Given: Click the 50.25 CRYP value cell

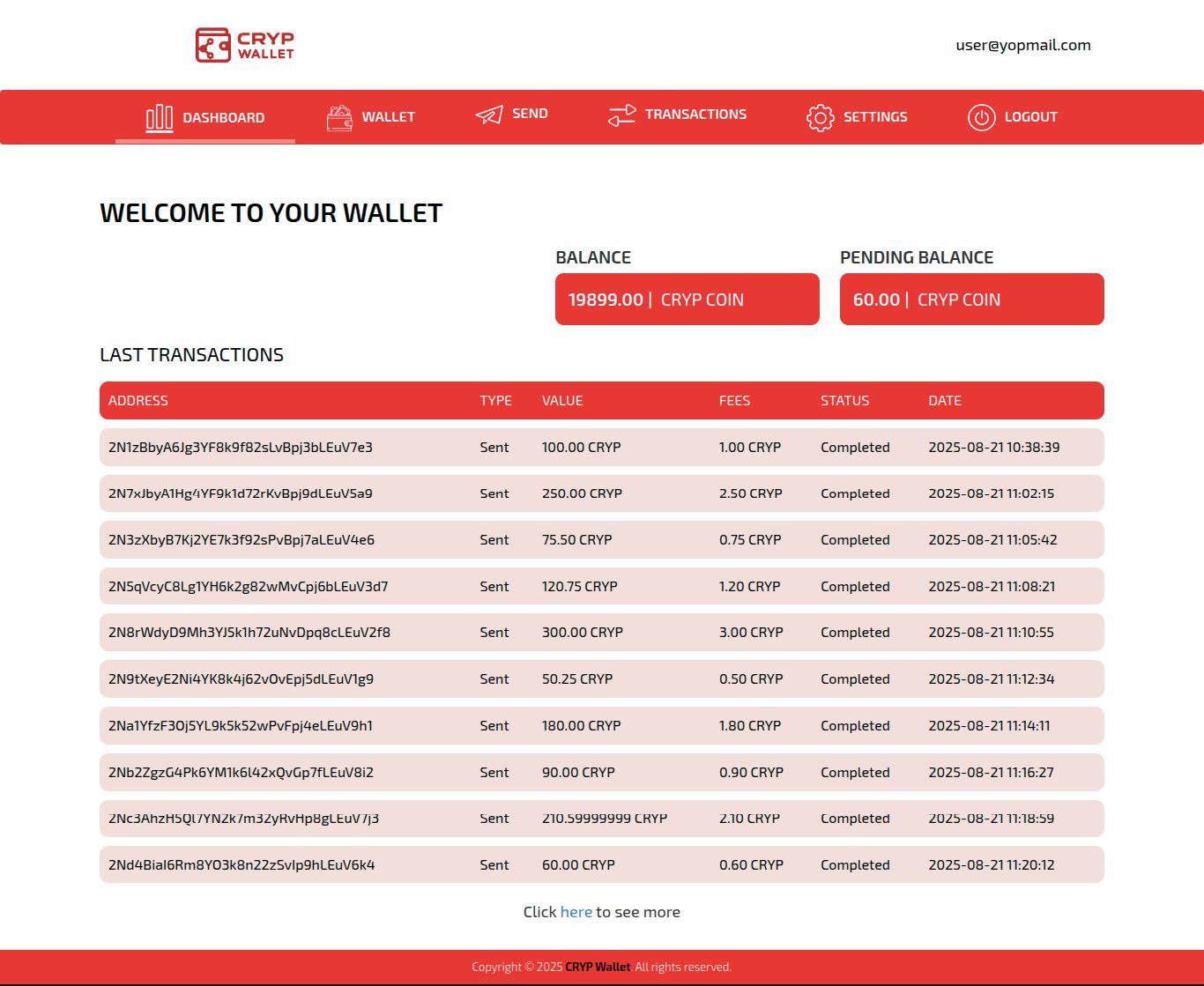Looking at the screenshot, I should [577, 679].
